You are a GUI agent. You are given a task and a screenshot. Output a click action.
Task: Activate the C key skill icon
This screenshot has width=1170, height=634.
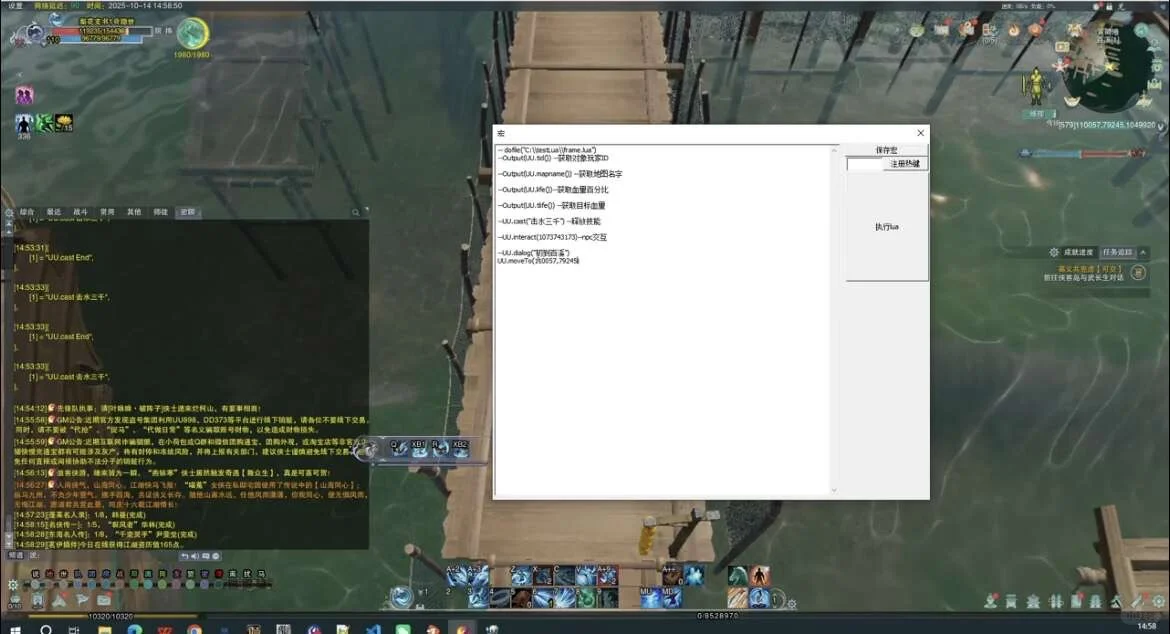point(564,575)
